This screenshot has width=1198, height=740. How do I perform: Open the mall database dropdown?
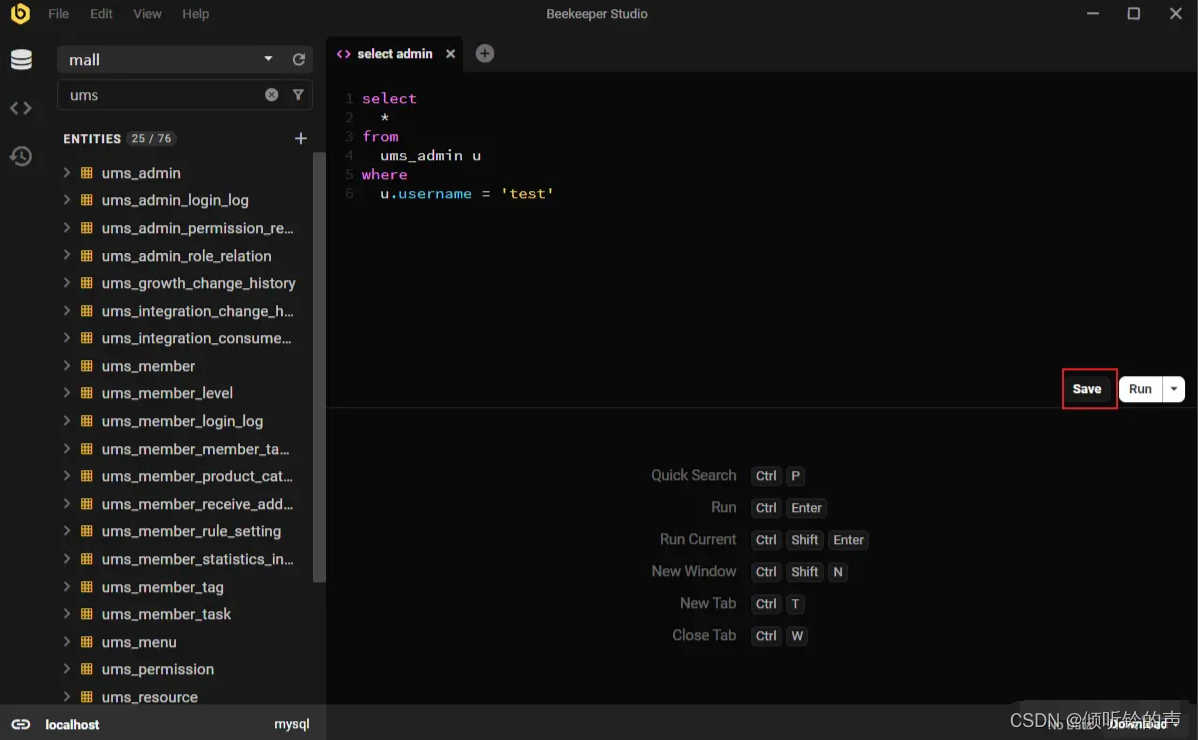(x=268, y=59)
